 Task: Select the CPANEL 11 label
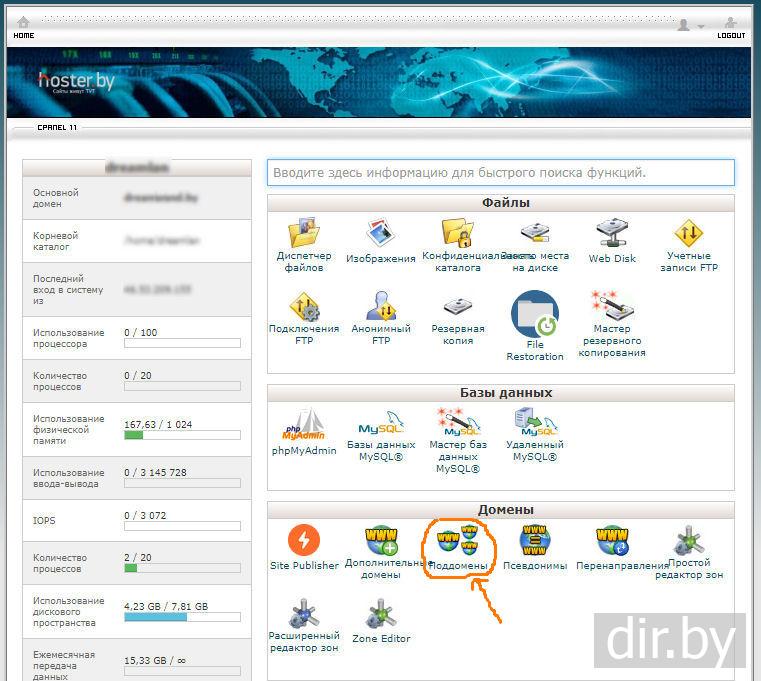pyautogui.click(x=57, y=127)
